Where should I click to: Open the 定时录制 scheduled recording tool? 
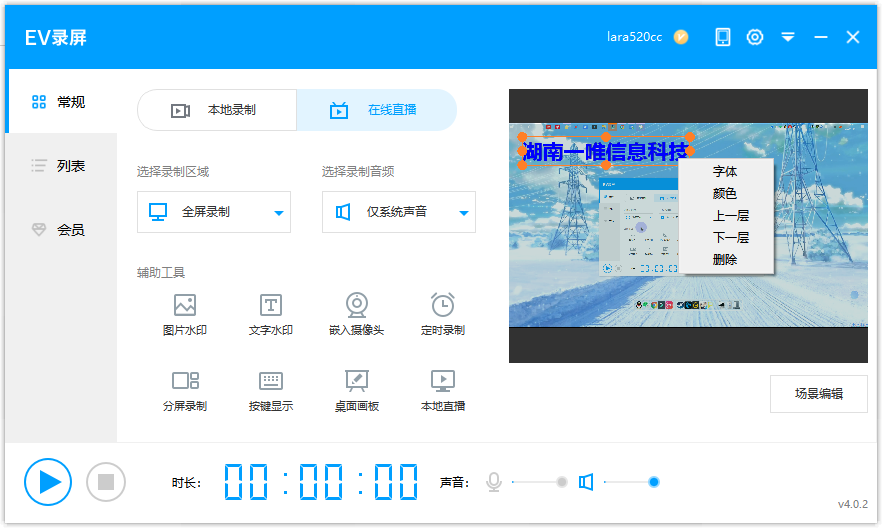tap(442, 306)
